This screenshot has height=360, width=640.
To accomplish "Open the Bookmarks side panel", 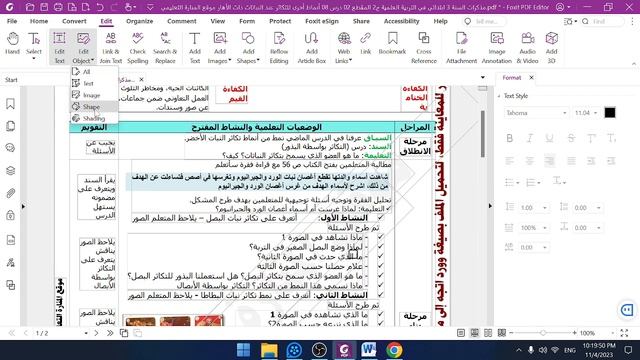I will pyautogui.click(x=11, y=104).
